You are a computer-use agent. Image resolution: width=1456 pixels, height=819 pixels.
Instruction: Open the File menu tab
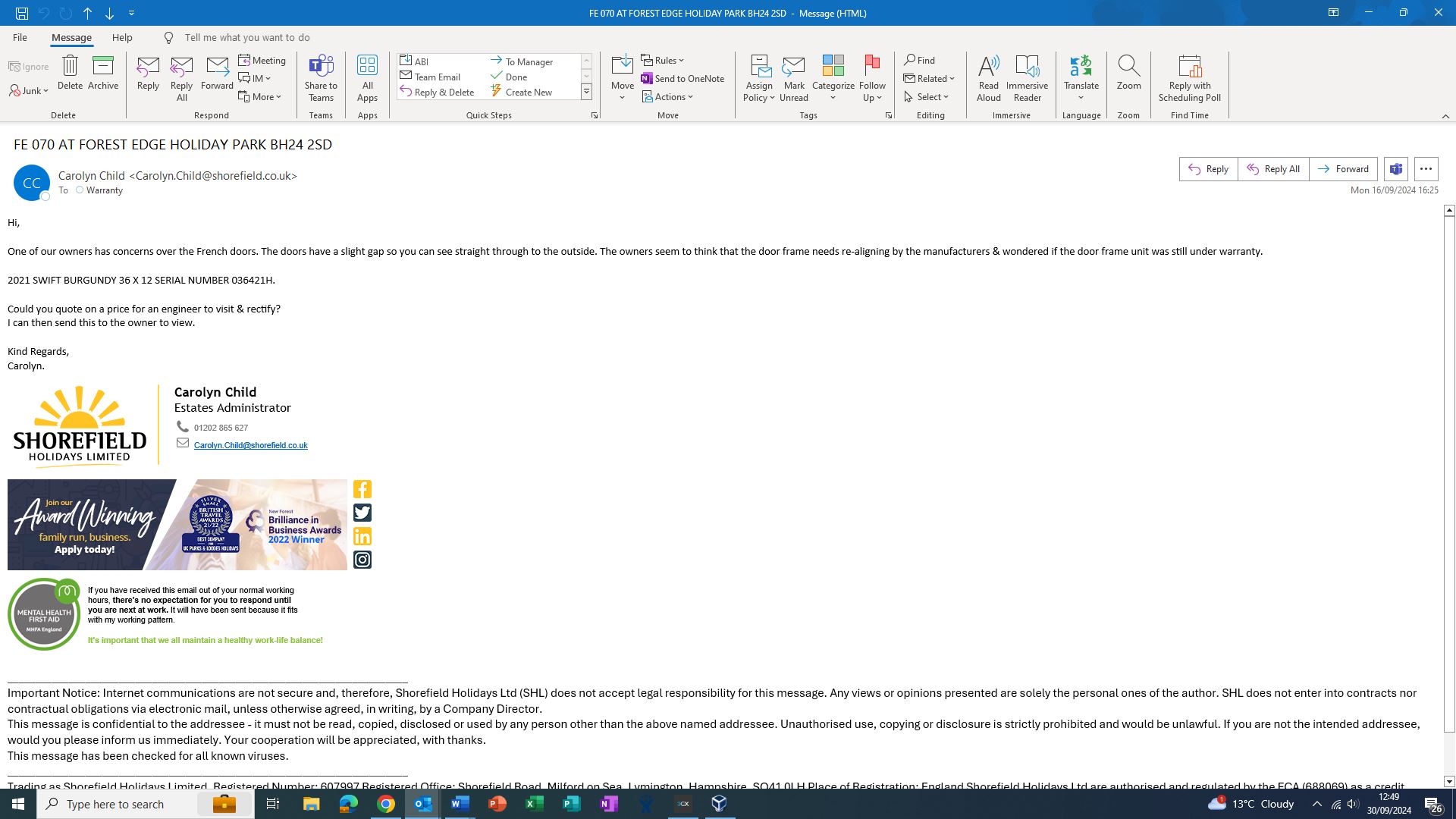click(20, 37)
